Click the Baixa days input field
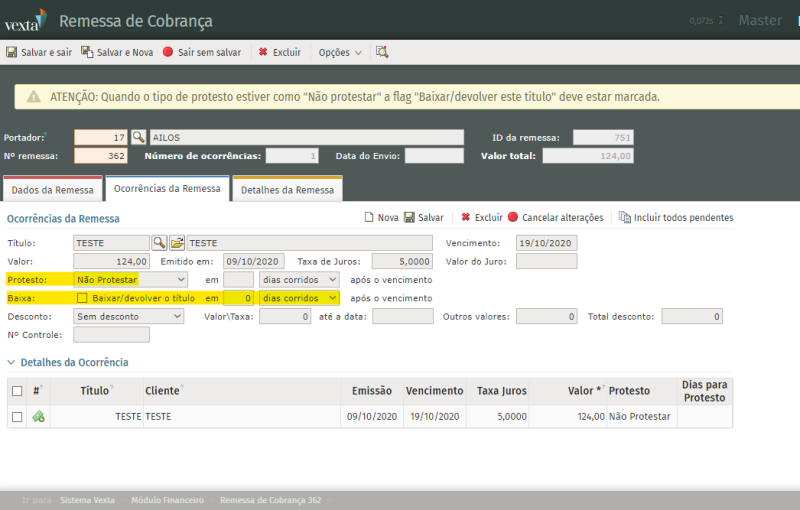Image resolution: width=800 pixels, height=510 pixels. point(238,298)
